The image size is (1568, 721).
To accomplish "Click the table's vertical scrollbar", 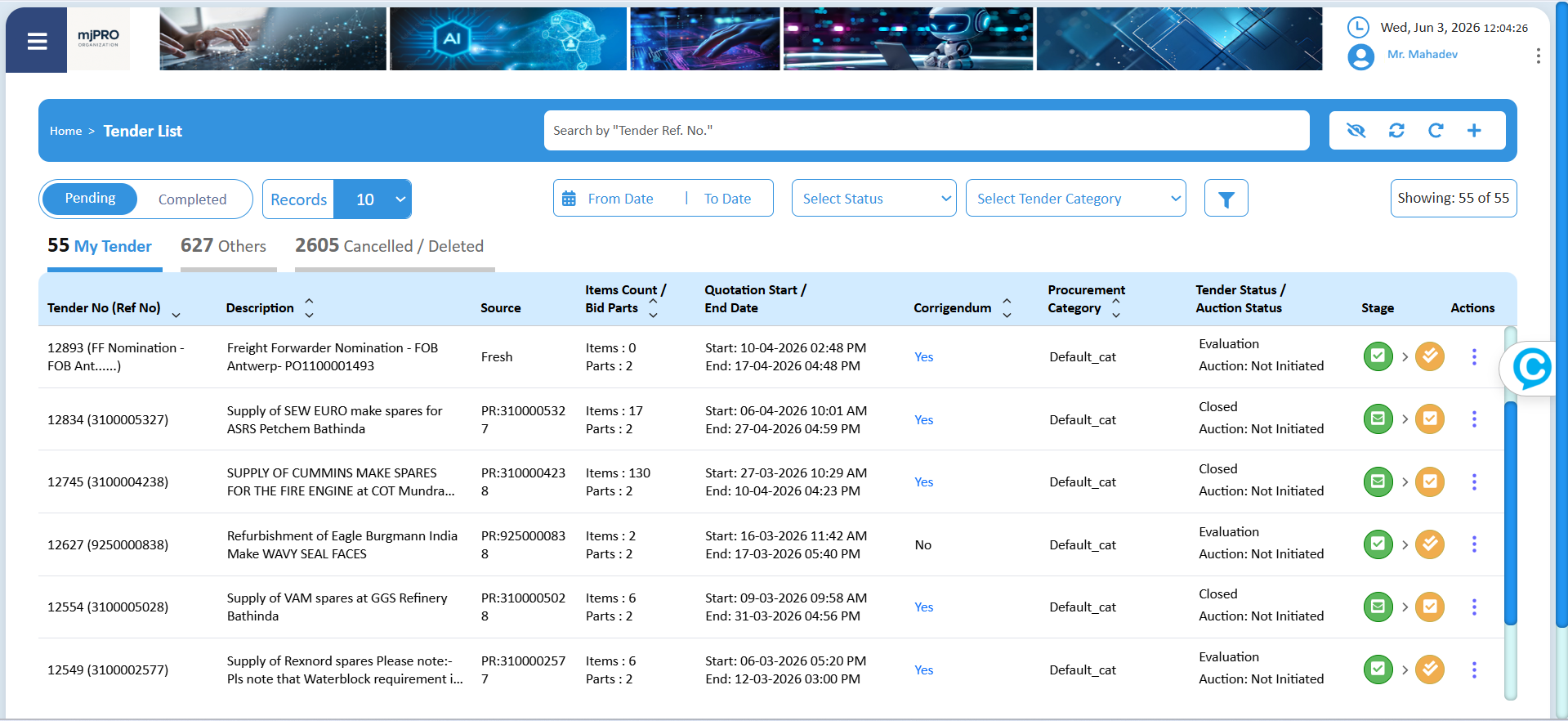I will pos(1510,513).
